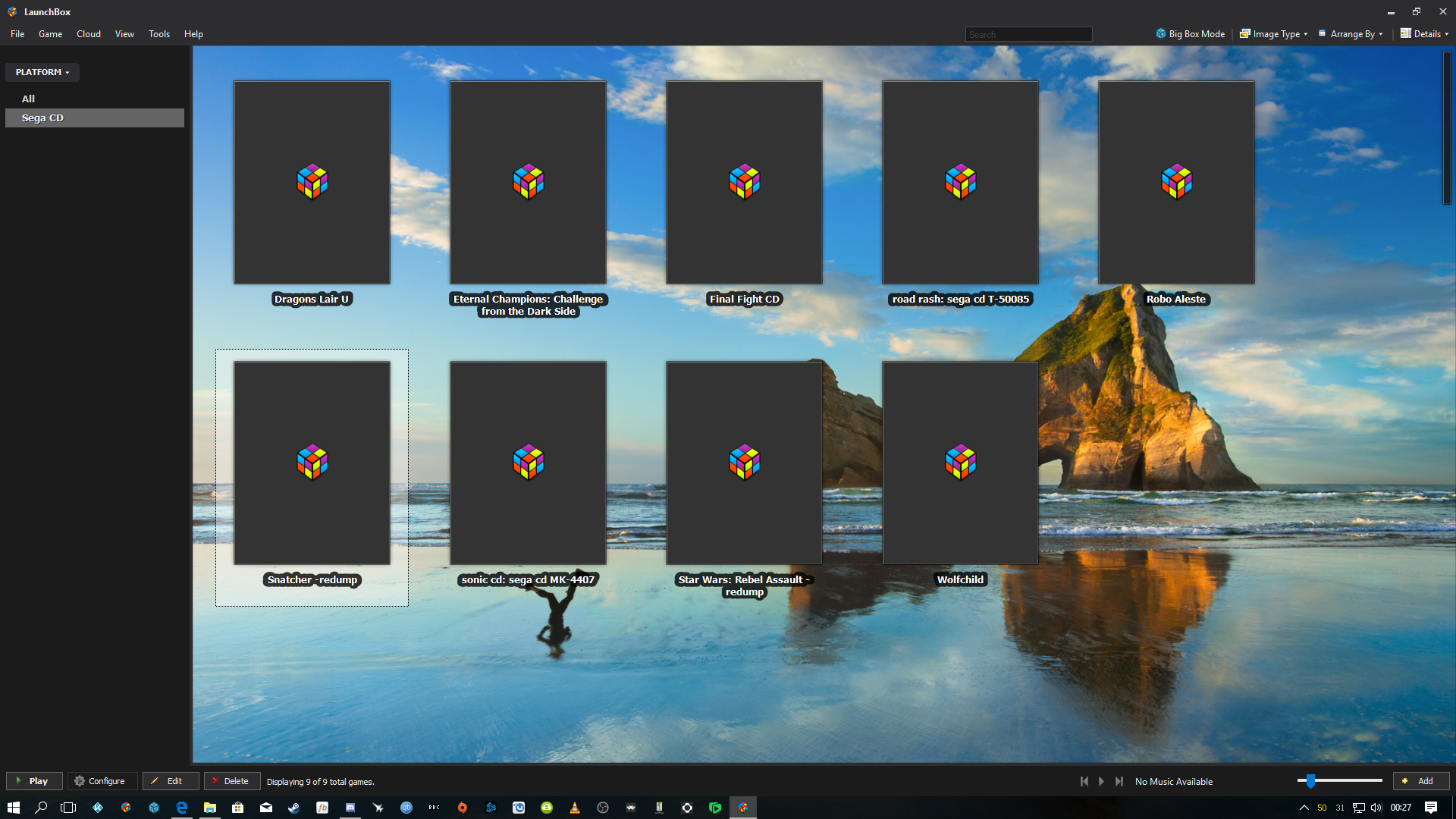Select the Eternal Champions game box
The image size is (1456, 819).
click(x=528, y=183)
